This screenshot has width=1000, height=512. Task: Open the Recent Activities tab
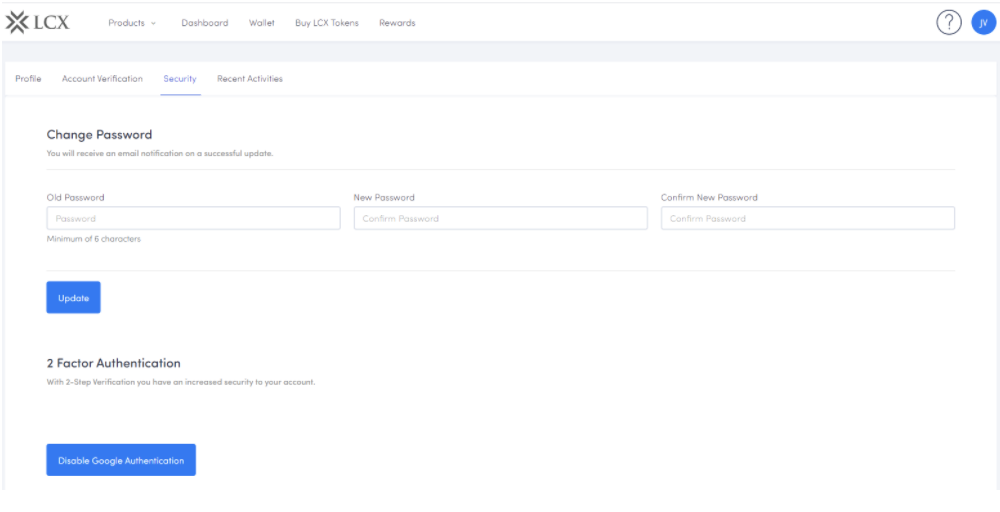[x=249, y=79]
